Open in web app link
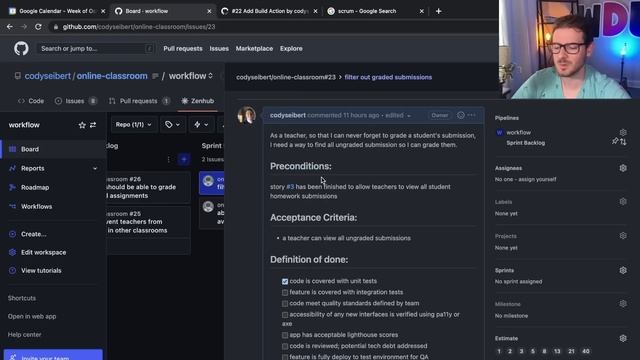The height and width of the screenshot is (360, 640). tap(32, 316)
